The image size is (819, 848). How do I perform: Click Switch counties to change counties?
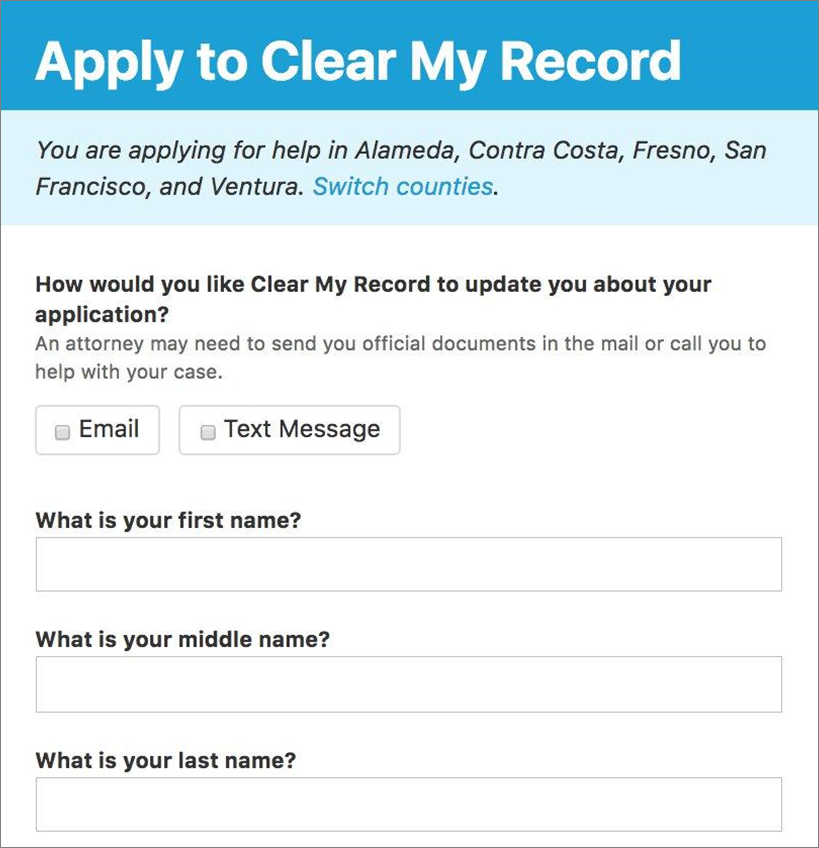click(400, 186)
